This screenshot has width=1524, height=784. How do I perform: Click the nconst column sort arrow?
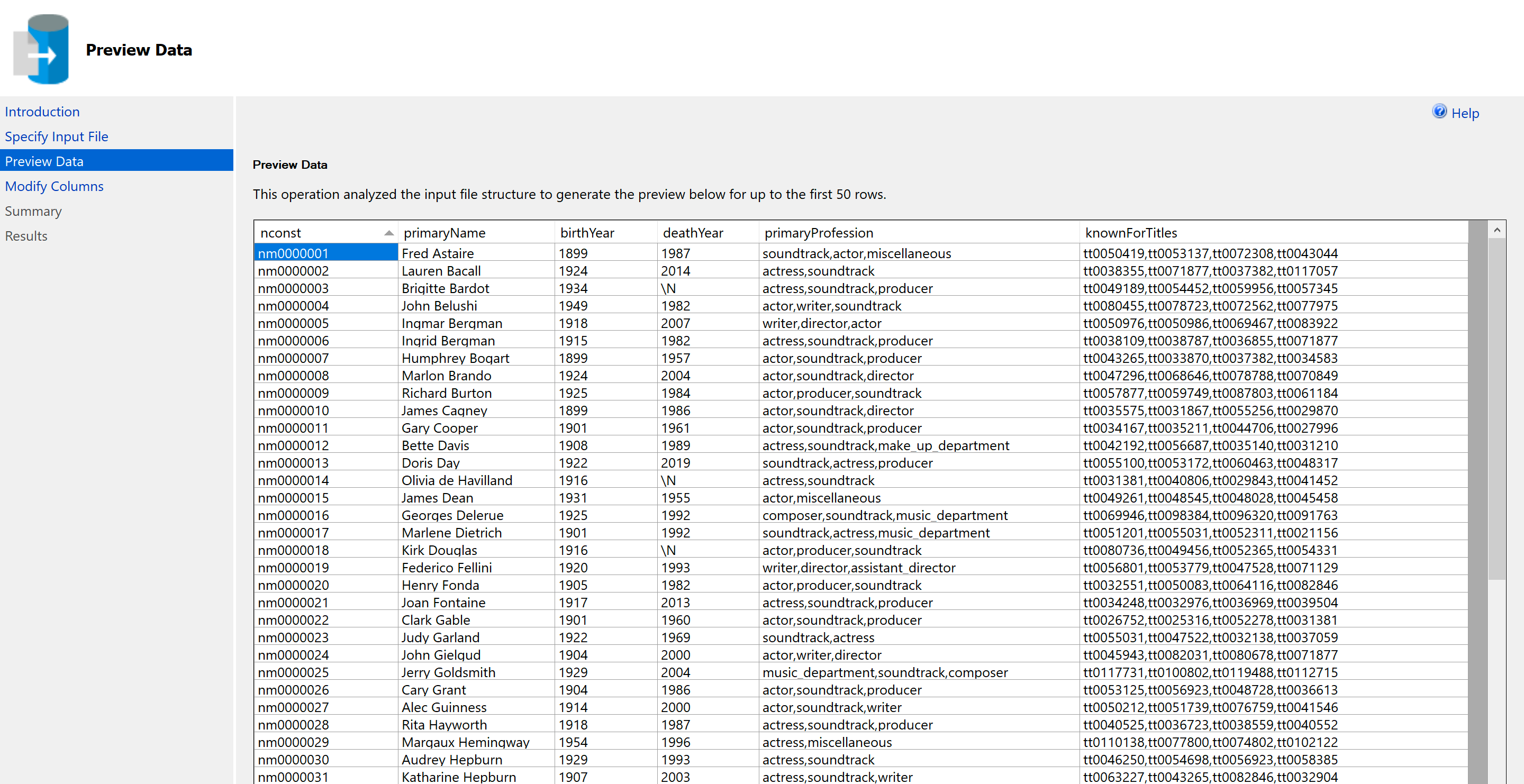click(389, 233)
